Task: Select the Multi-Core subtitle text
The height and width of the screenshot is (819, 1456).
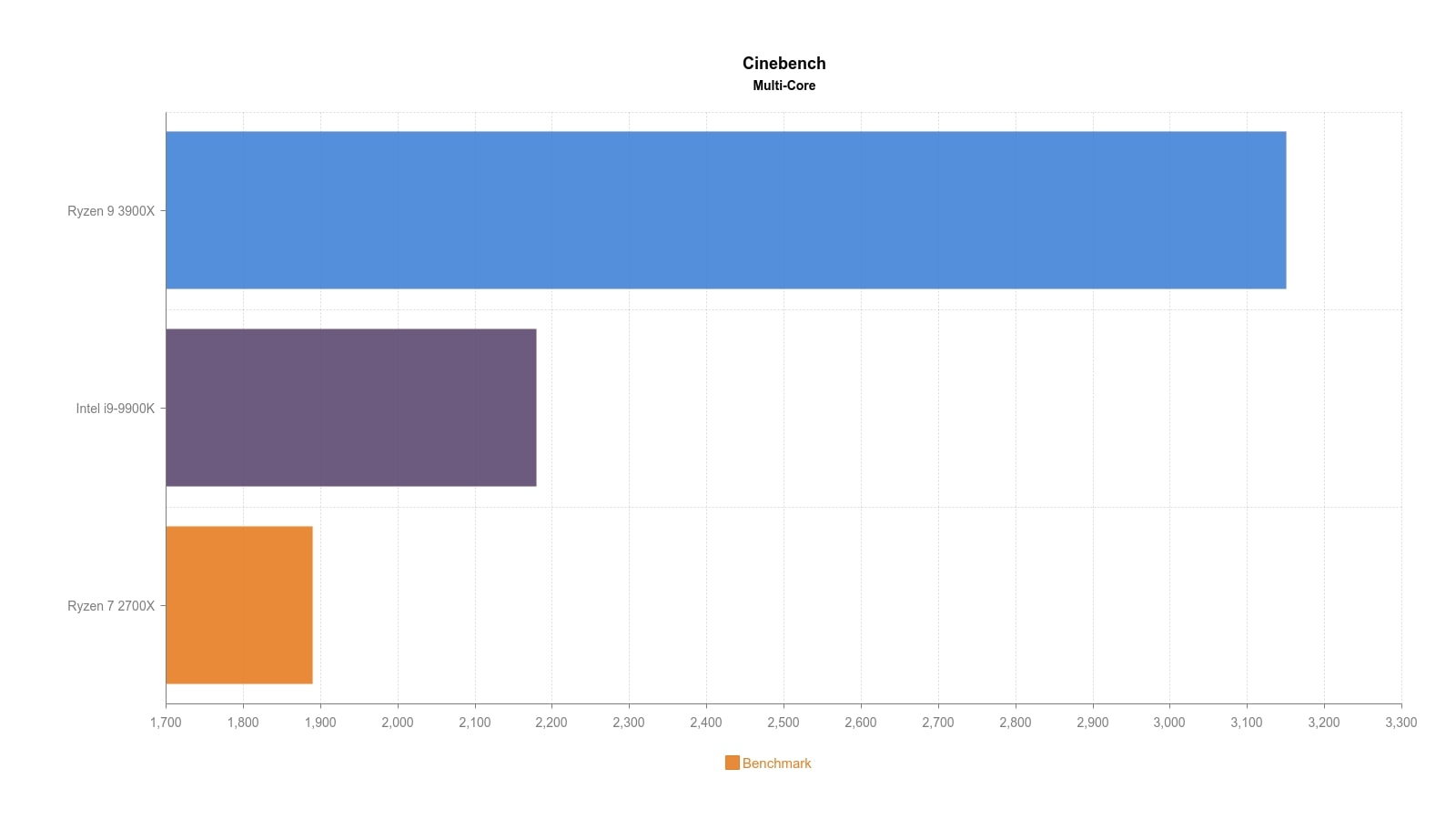Action: click(784, 86)
